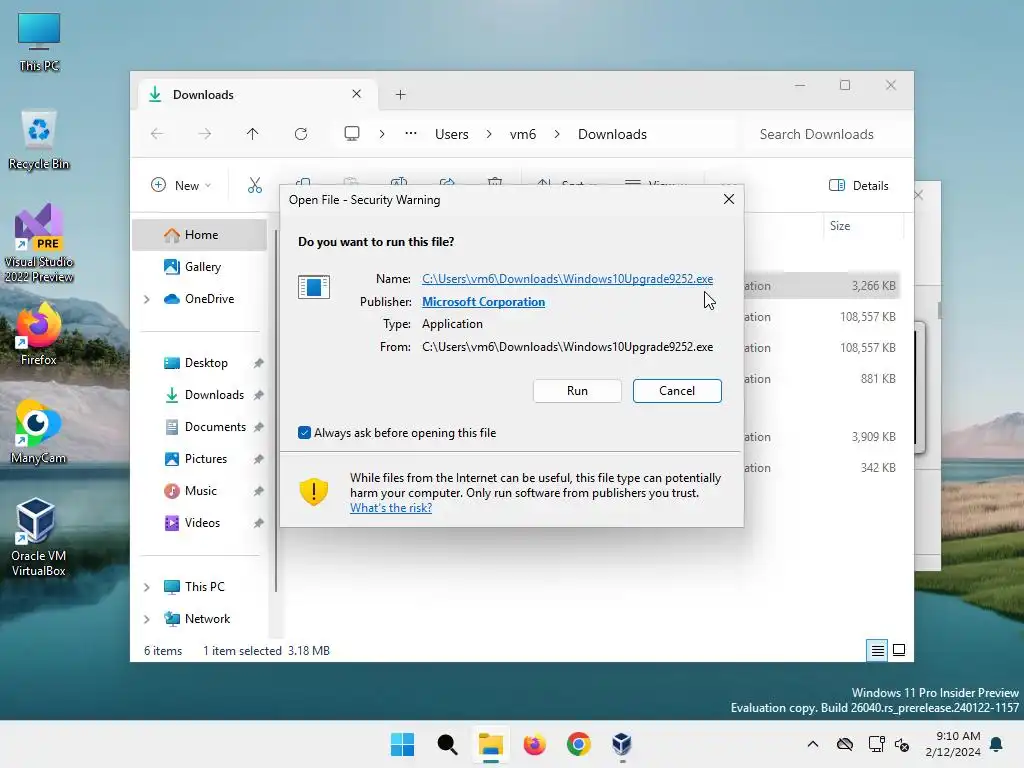1024x768 pixels.
Task: Go forward in File Explorer
Action: pyautogui.click(x=204, y=134)
